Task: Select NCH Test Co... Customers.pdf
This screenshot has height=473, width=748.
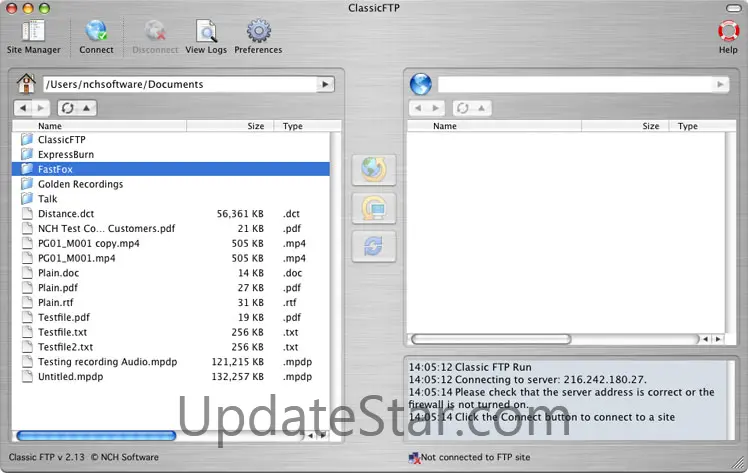Action: click(171, 228)
